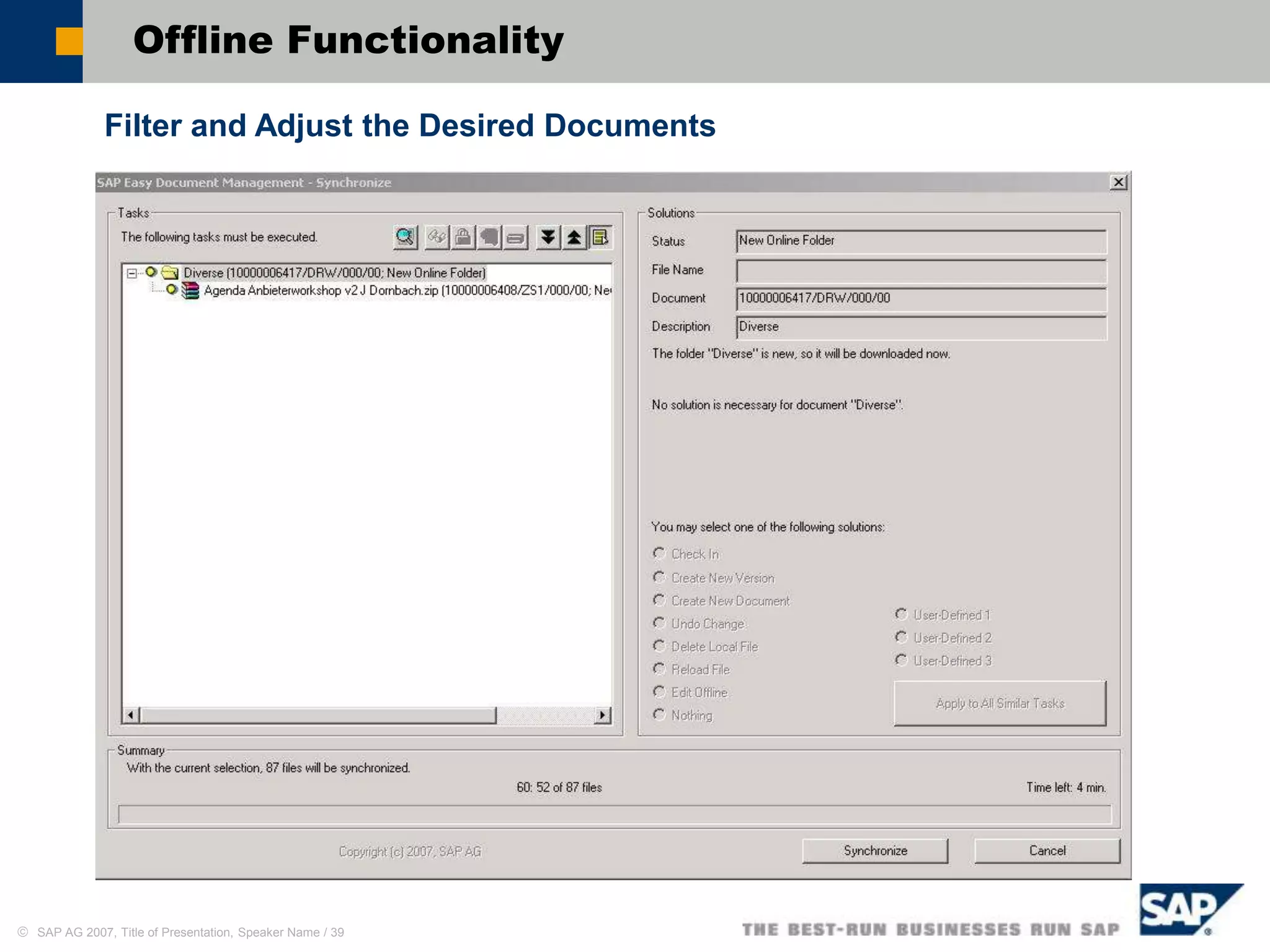Screen dimensions: 1270x952
Task: Click the folder icon of the Diverse row
Action: [x=170, y=273]
